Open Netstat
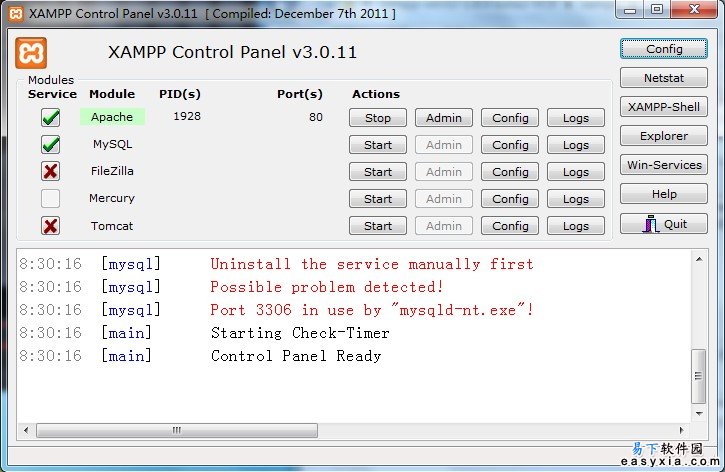Screen dimensions: 725x472 coord(664,78)
